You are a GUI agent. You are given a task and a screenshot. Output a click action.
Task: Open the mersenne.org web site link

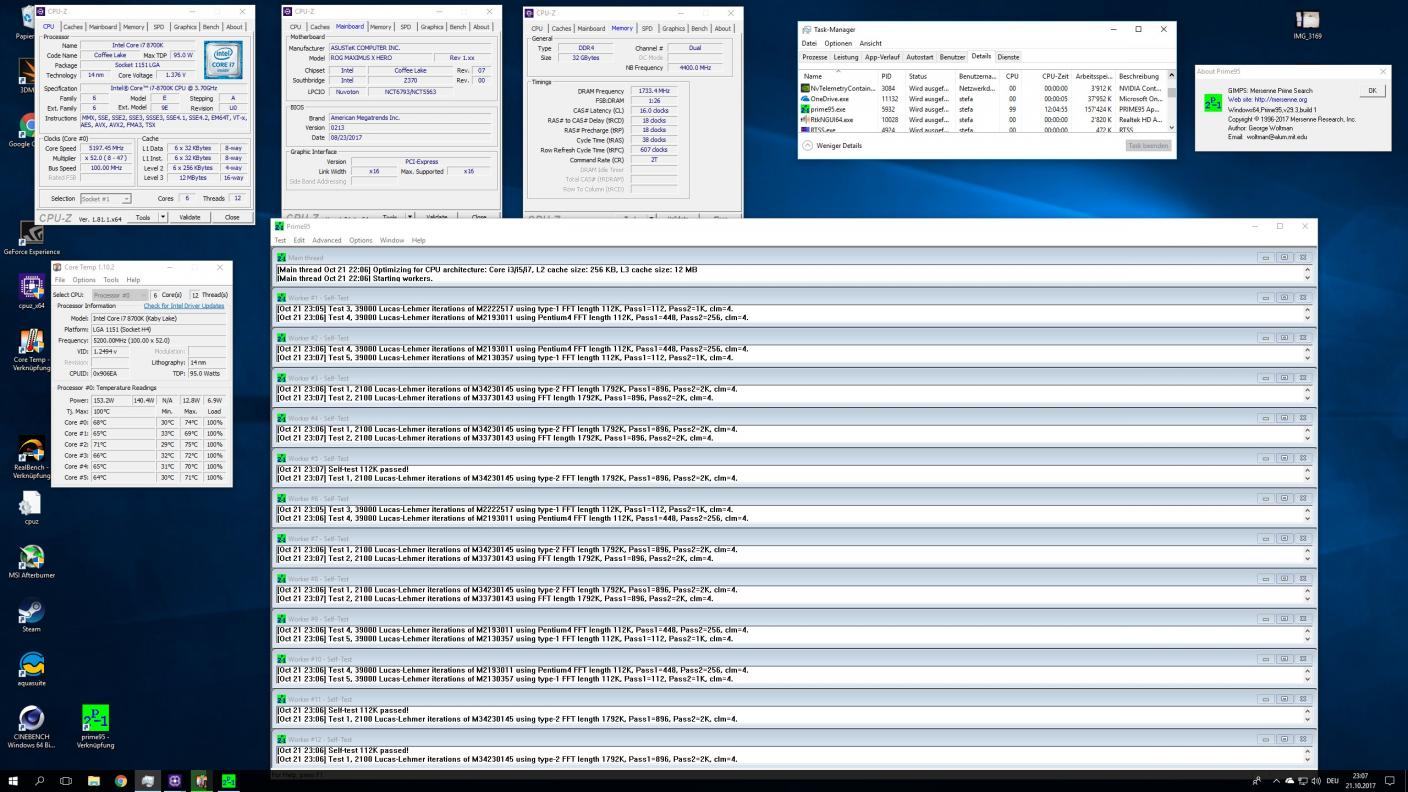pyautogui.click(x=1282, y=100)
